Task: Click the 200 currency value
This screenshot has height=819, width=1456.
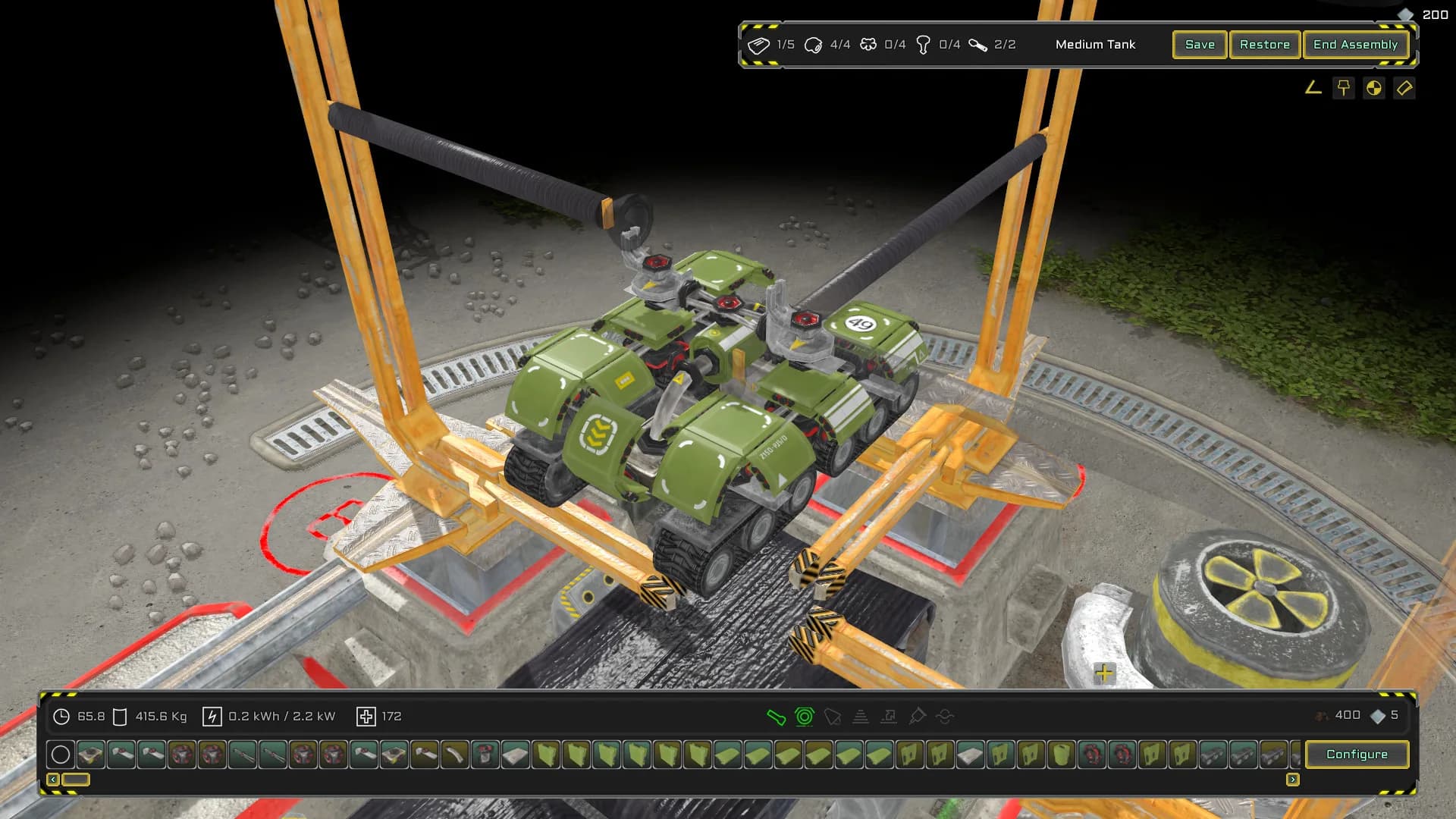Action: click(x=1435, y=14)
